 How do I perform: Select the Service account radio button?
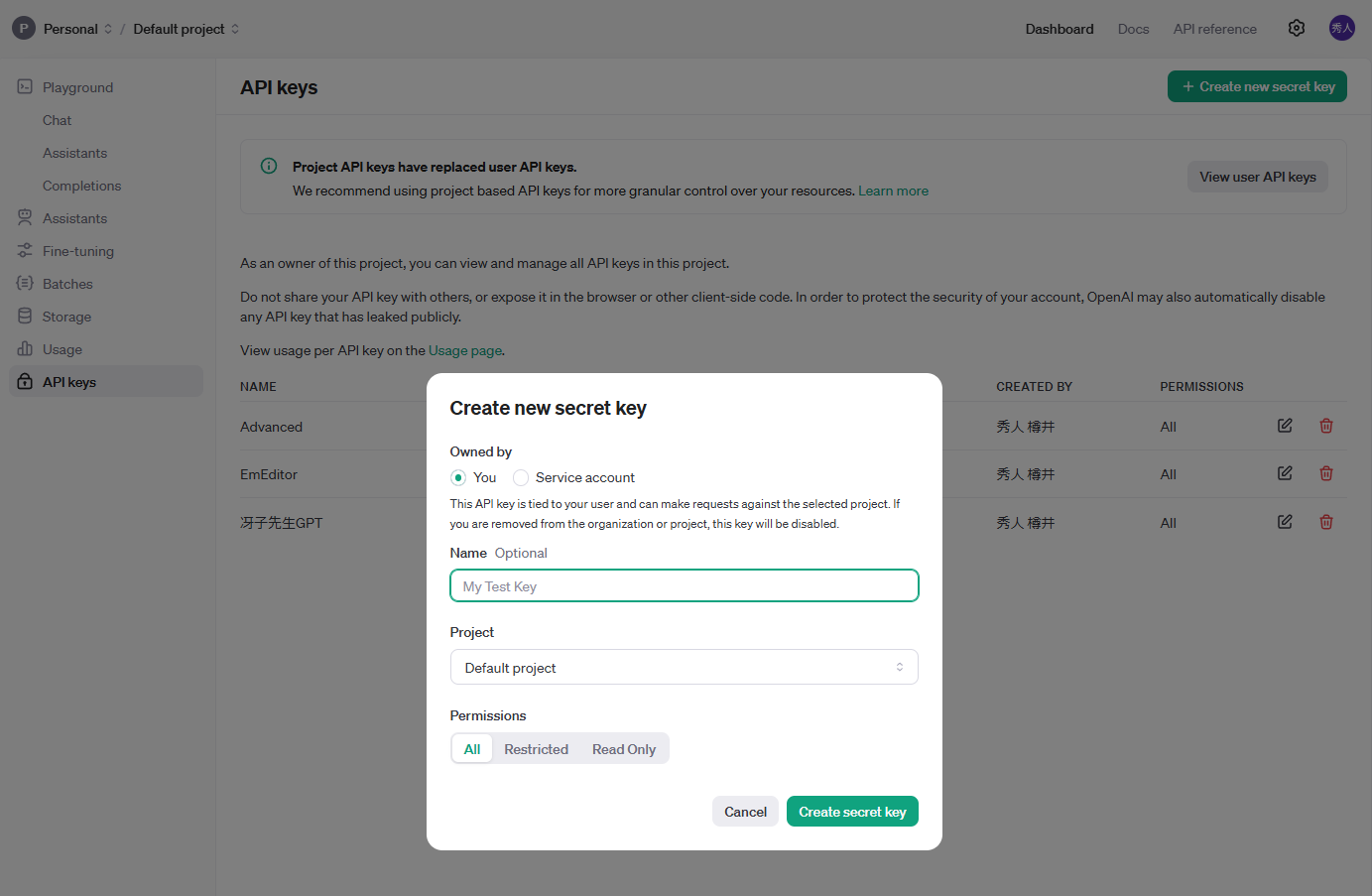pos(521,477)
